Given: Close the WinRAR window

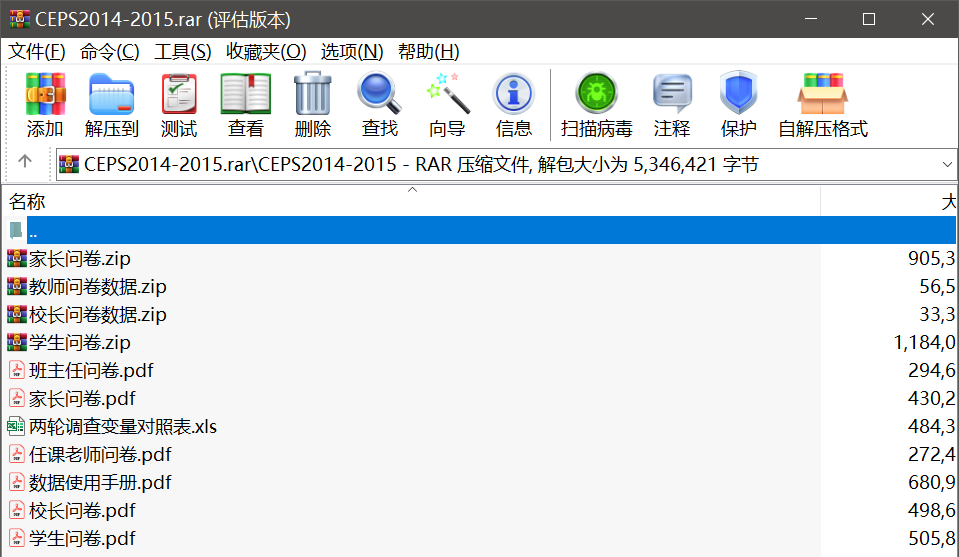Looking at the screenshot, I should click(927, 19).
